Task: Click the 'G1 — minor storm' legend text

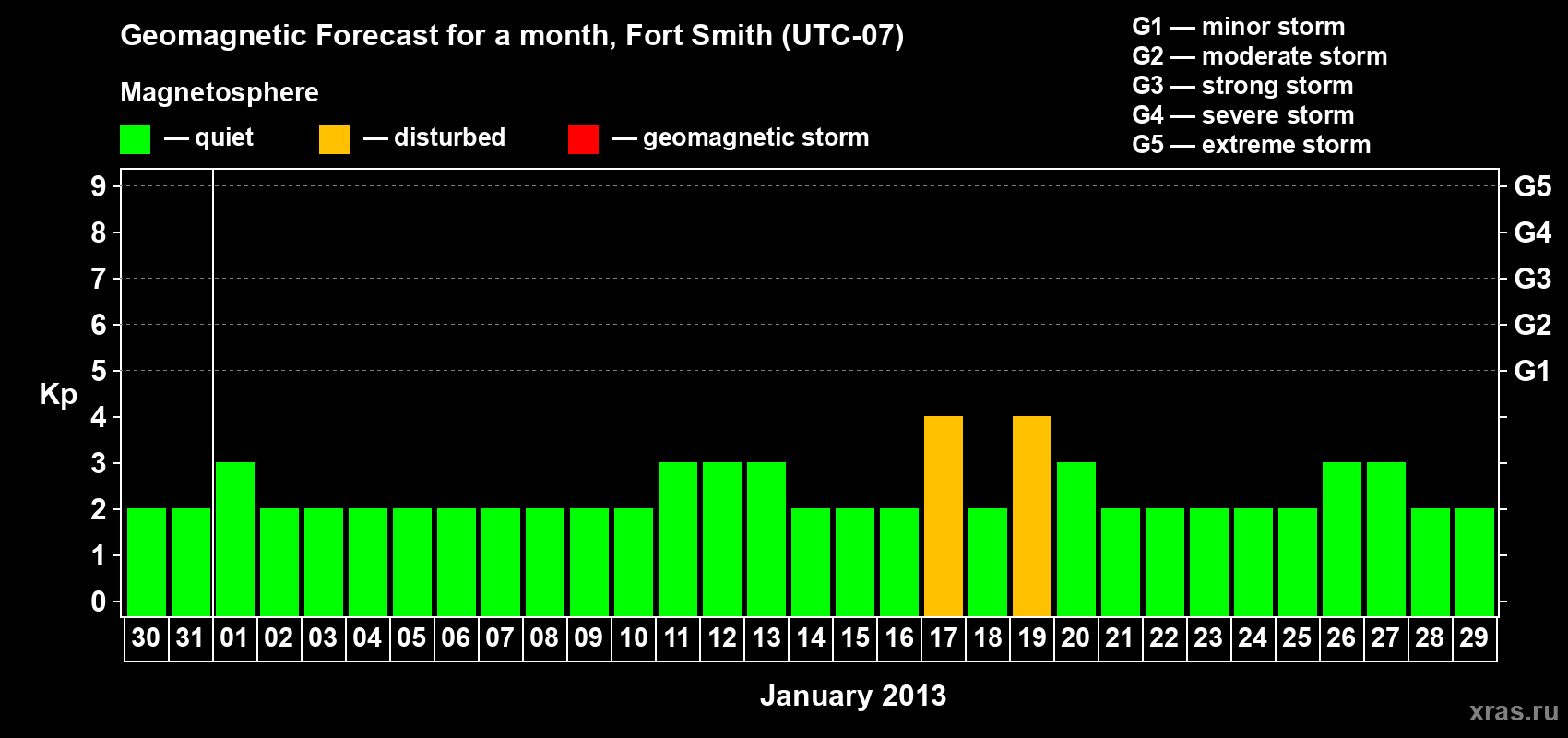Action: 1239,27
